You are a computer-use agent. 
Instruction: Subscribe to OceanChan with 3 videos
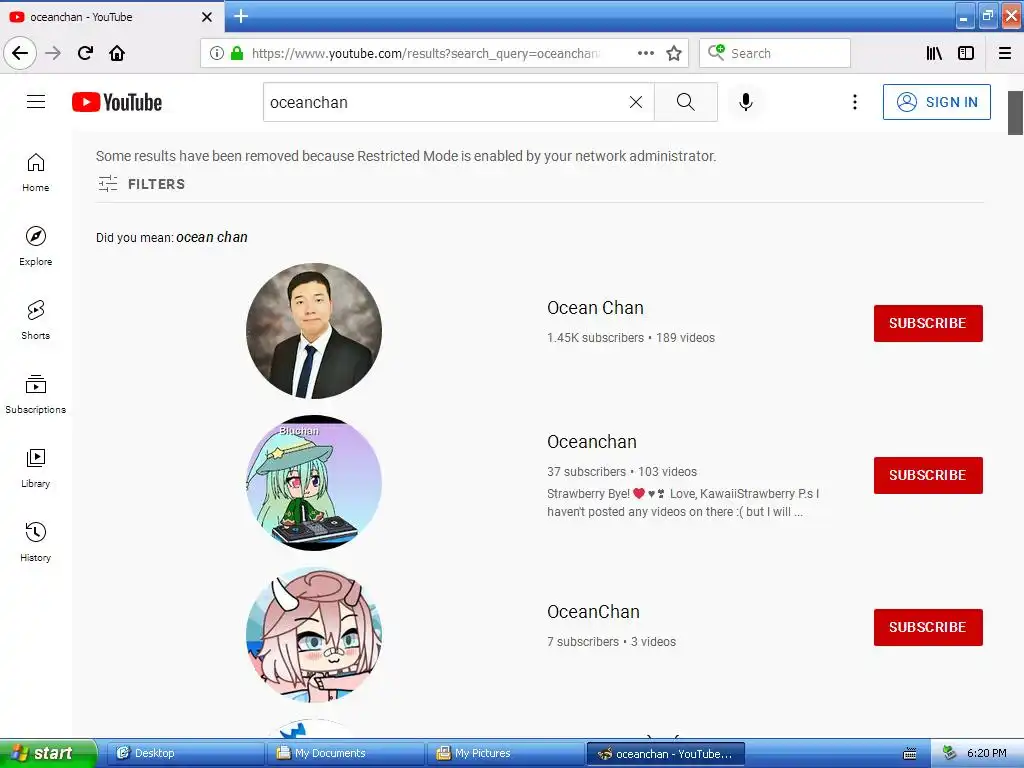coord(928,628)
